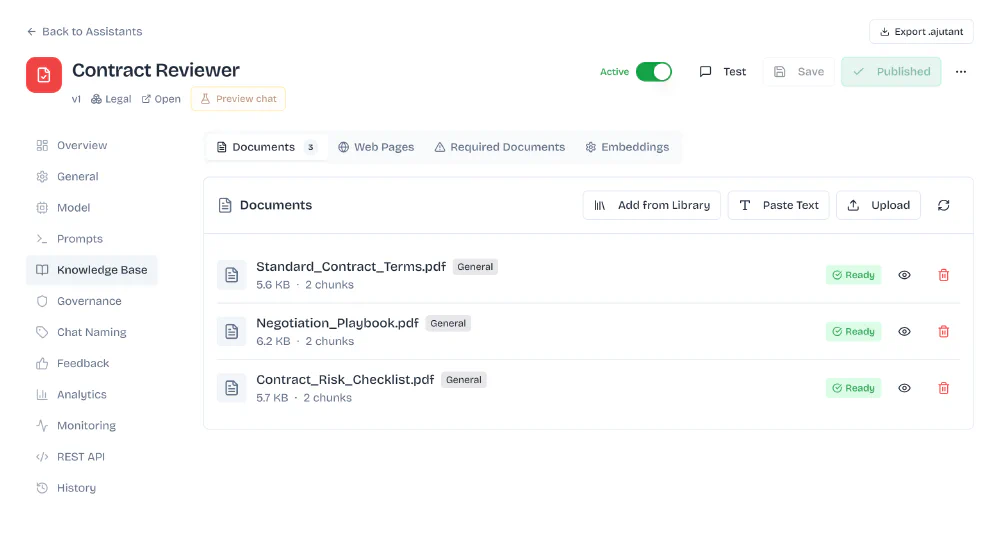Switch to the Documents tab
Screen dimensions: 1000x549
point(267,147)
